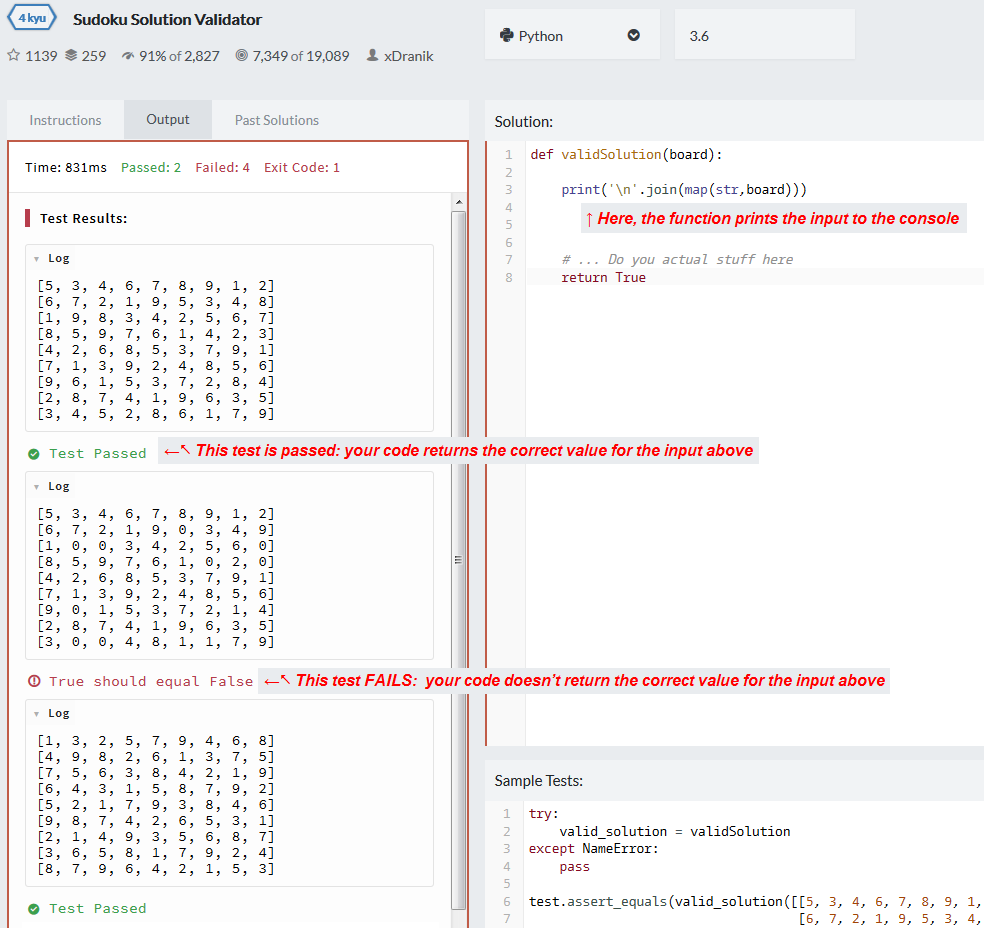The image size is (984, 934).
Task: Click the 'Sample Tests:' panel heading
Action: [x=538, y=781]
